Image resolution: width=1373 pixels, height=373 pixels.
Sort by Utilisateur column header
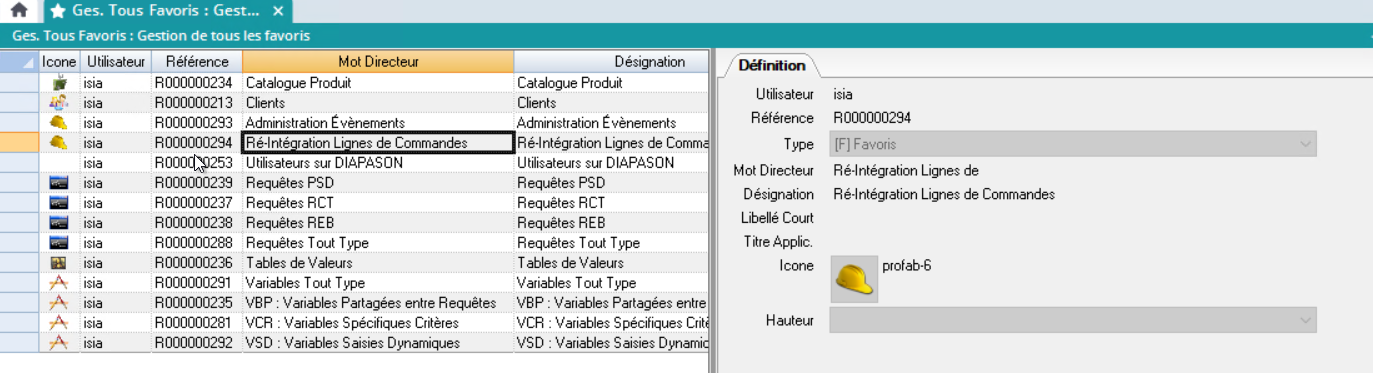[x=115, y=62]
